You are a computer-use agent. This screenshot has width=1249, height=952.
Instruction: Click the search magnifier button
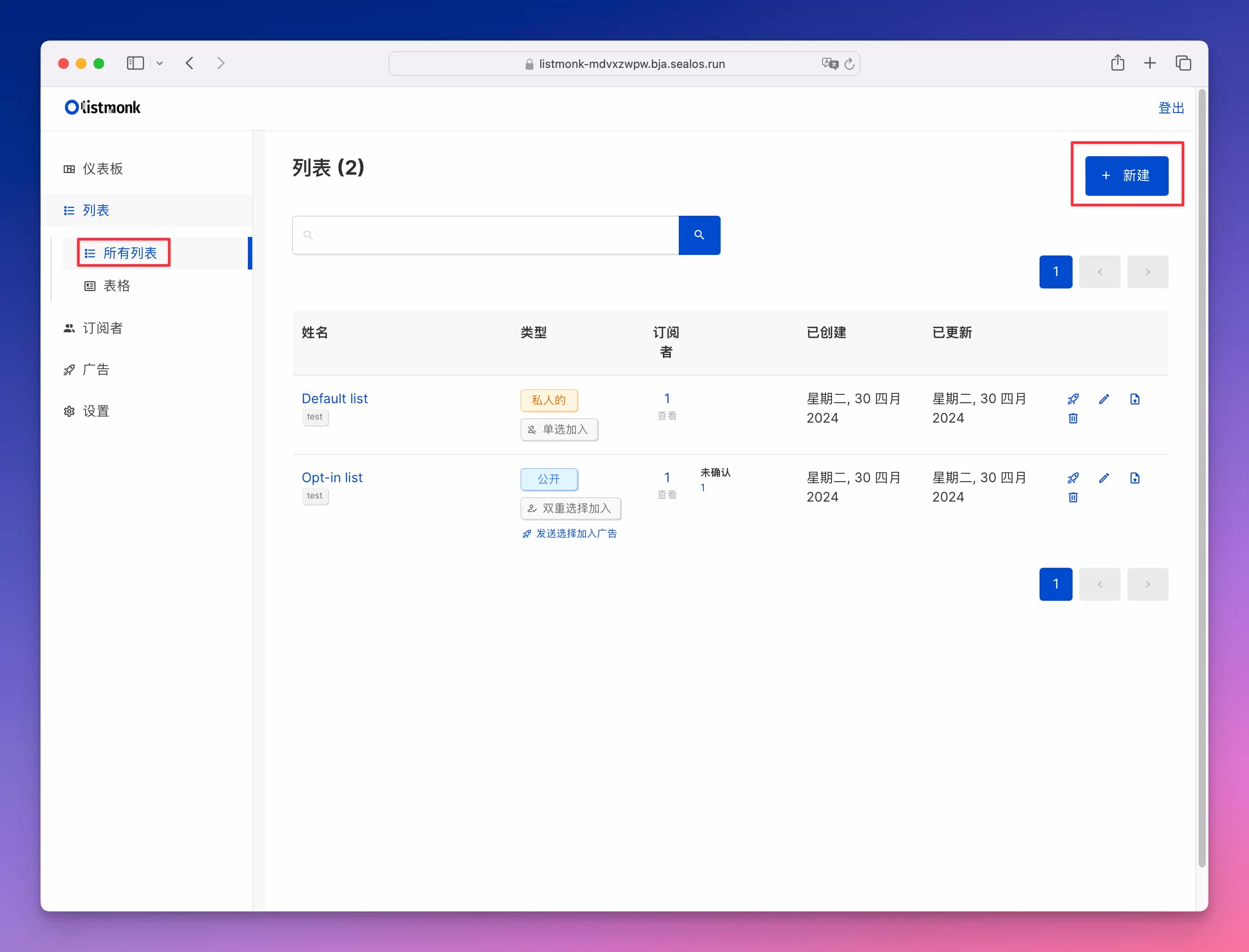point(699,235)
